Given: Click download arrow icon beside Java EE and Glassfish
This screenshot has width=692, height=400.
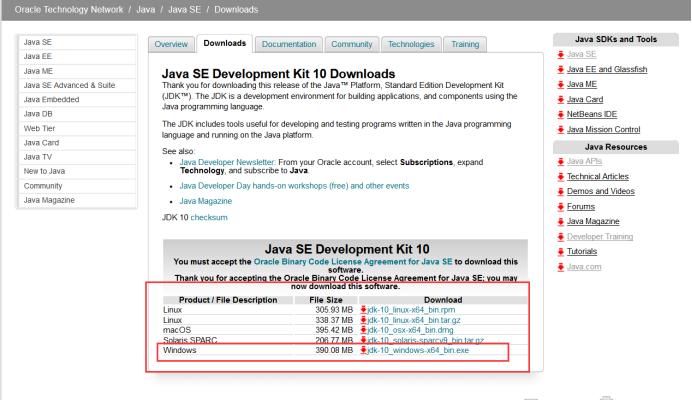Looking at the screenshot, I should [x=560, y=69].
